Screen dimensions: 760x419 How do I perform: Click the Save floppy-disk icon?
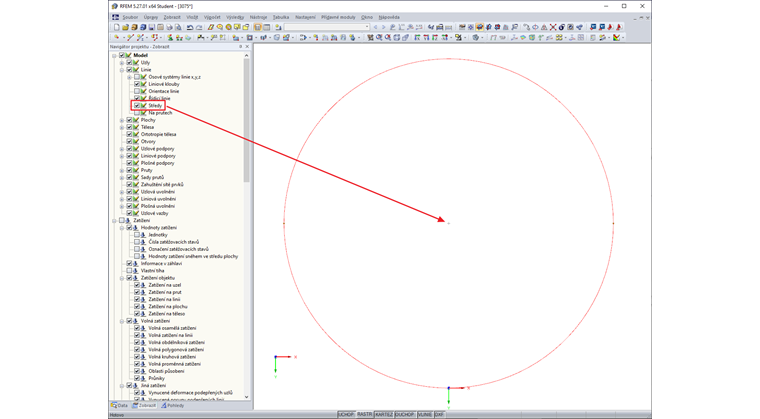[152, 27]
